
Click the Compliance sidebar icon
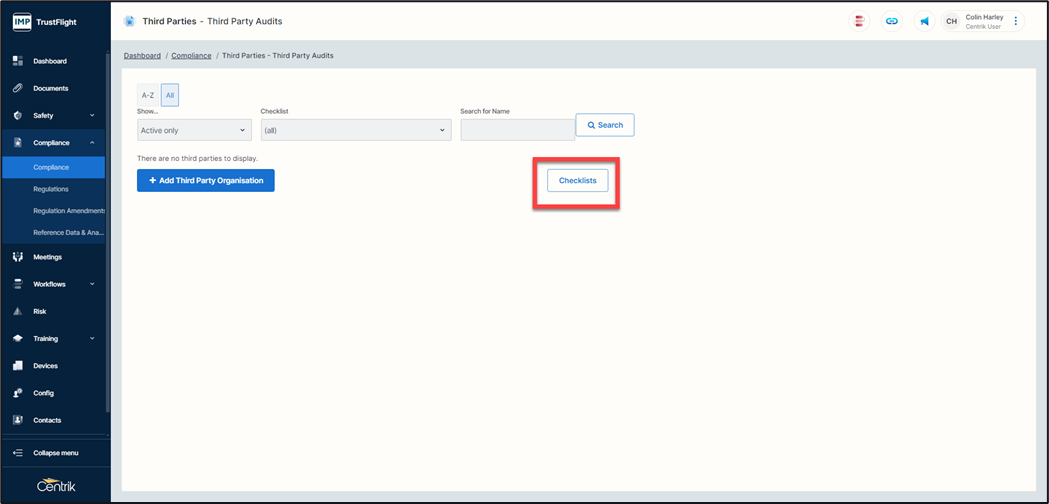(18, 143)
